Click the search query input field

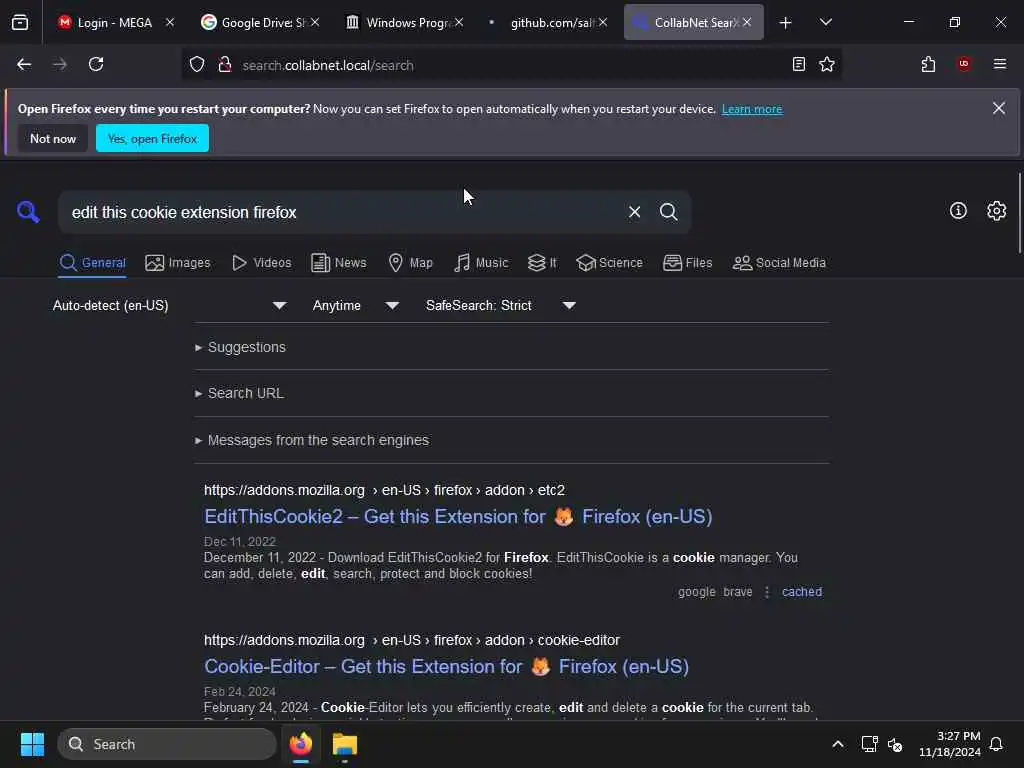346,212
